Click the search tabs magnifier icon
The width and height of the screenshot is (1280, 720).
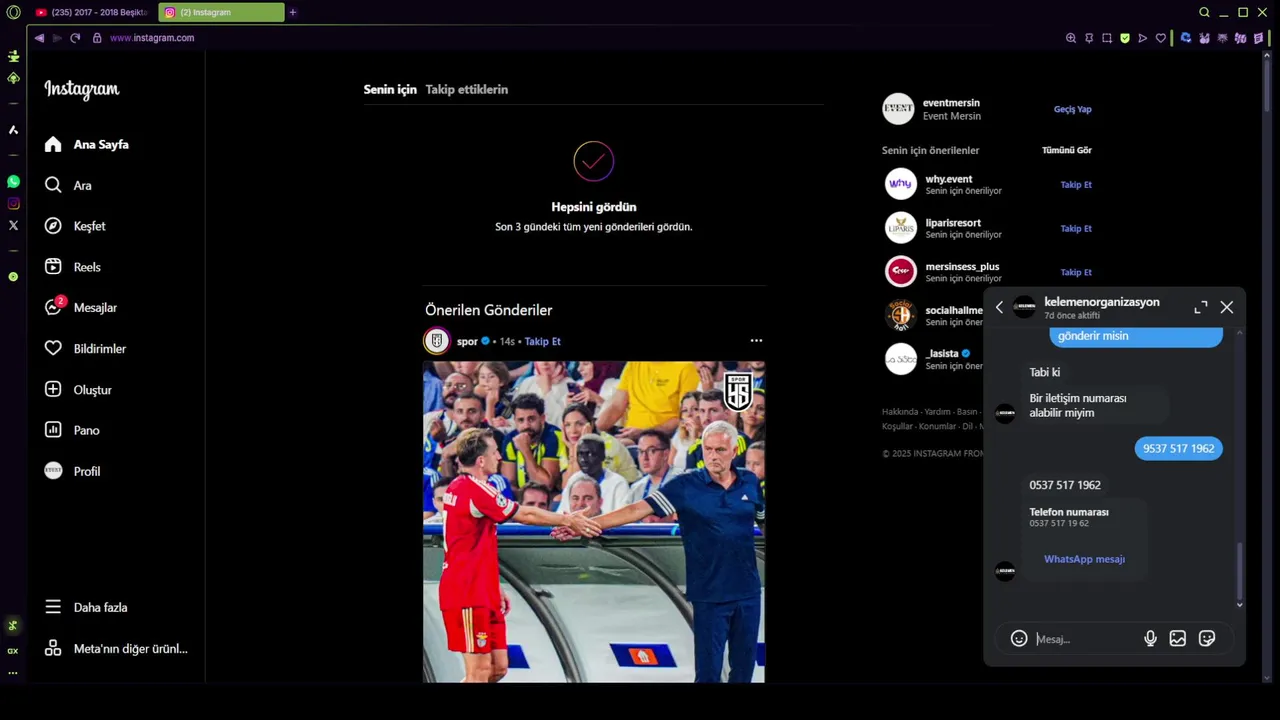[1204, 12]
